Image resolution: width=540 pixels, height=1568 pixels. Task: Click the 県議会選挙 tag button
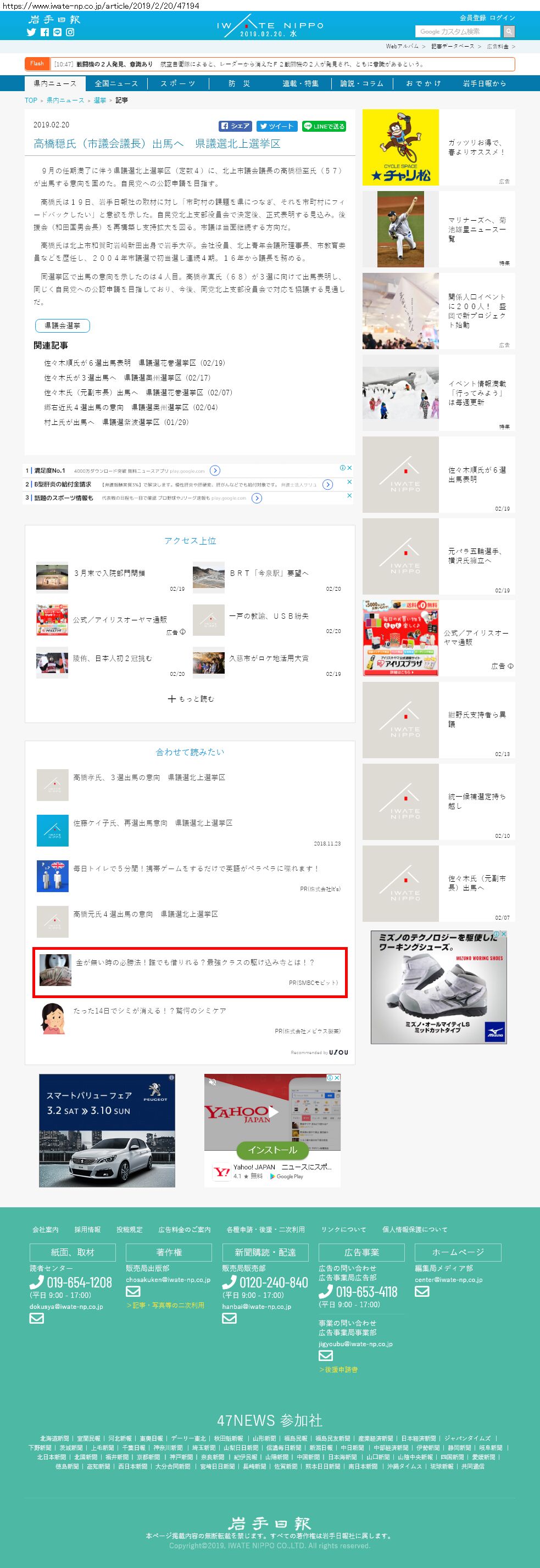click(63, 326)
